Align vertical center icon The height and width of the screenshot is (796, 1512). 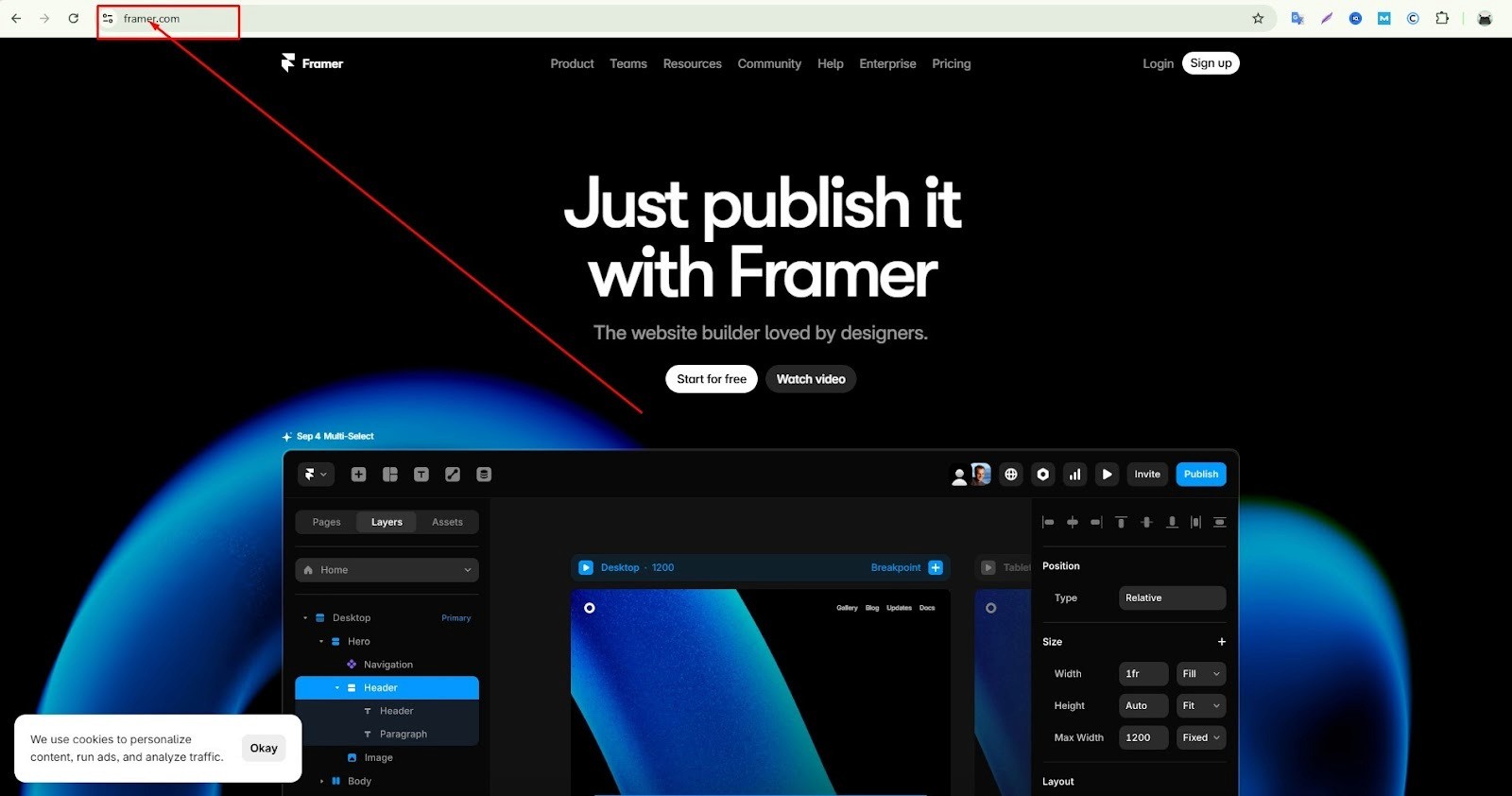click(1146, 522)
